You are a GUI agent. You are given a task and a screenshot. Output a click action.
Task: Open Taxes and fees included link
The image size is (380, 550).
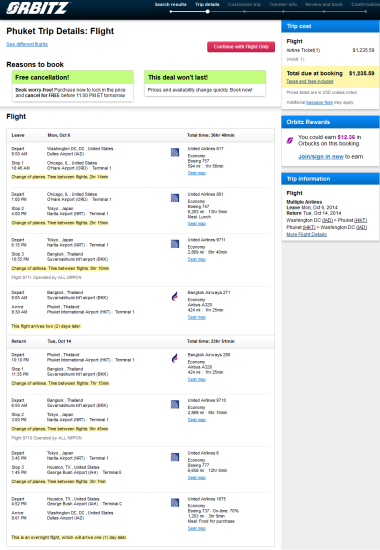tap(309, 81)
